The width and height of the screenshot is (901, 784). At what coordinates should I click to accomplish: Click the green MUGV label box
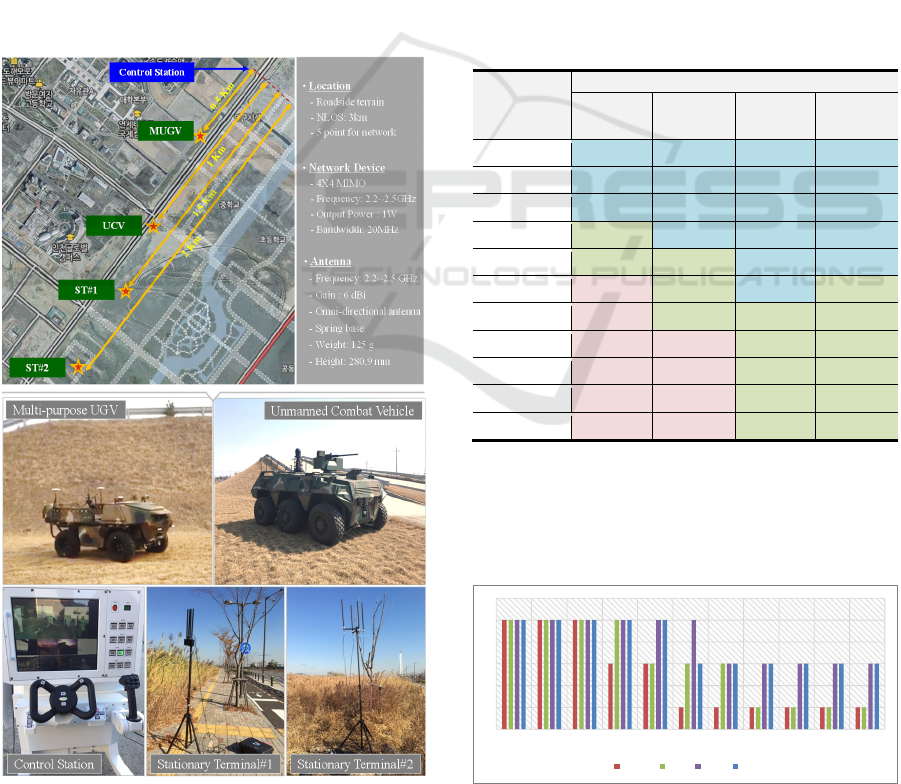[165, 131]
